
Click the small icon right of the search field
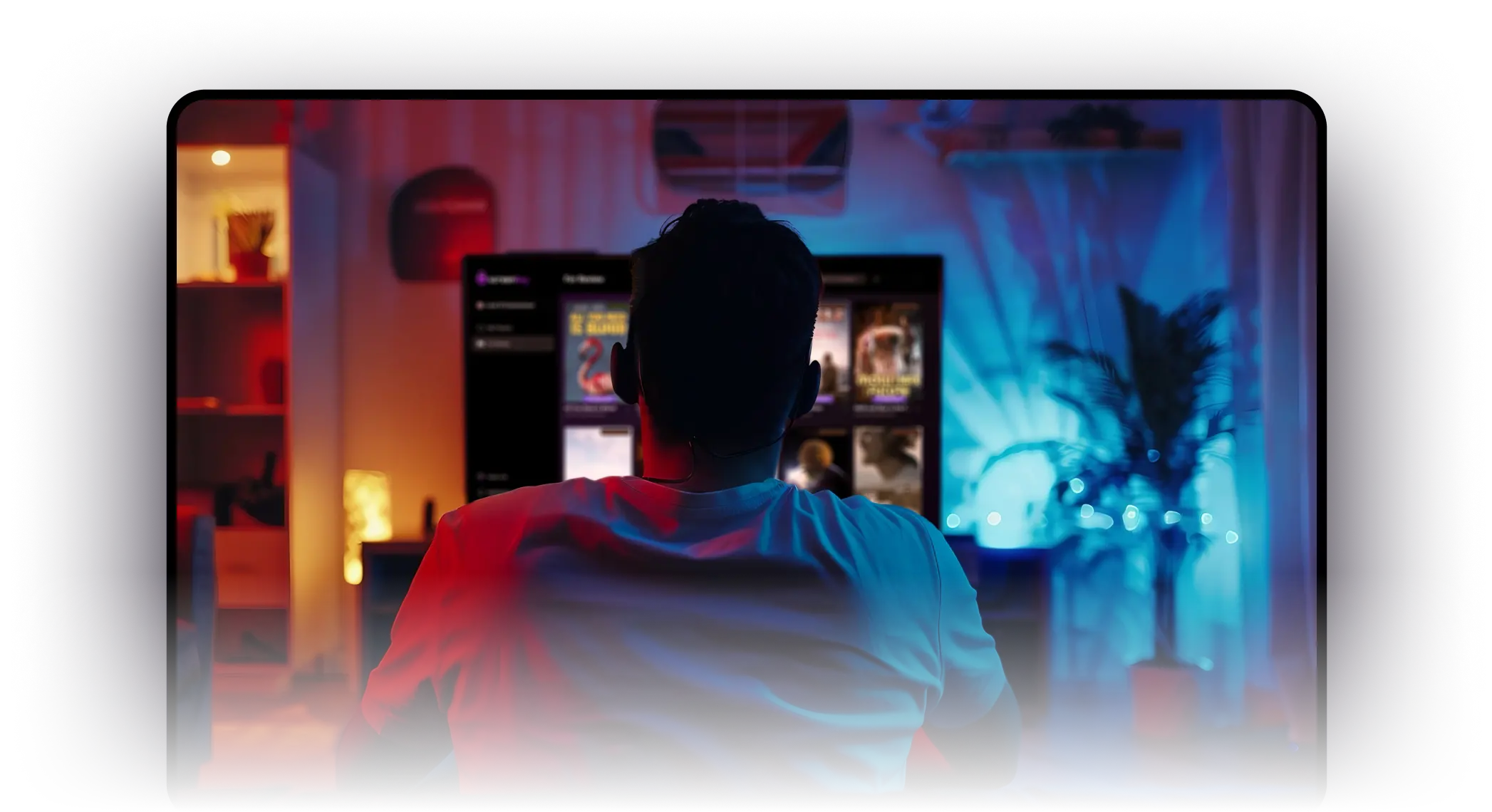click(x=876, y=279)
